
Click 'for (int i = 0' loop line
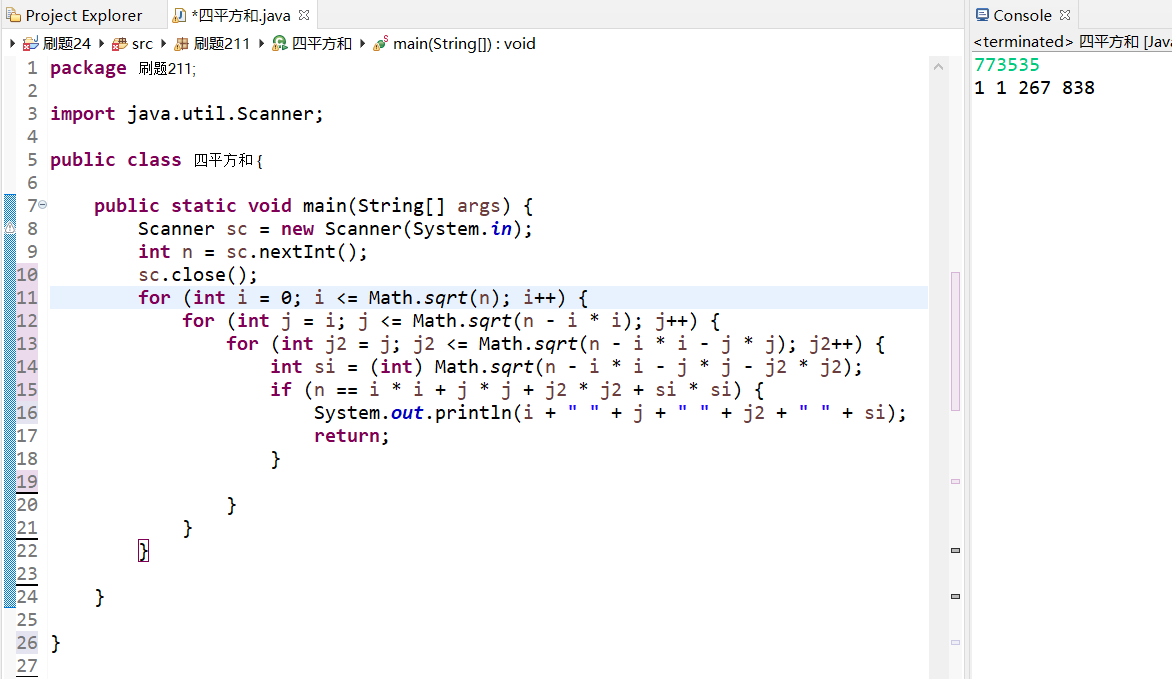point(363,298)
